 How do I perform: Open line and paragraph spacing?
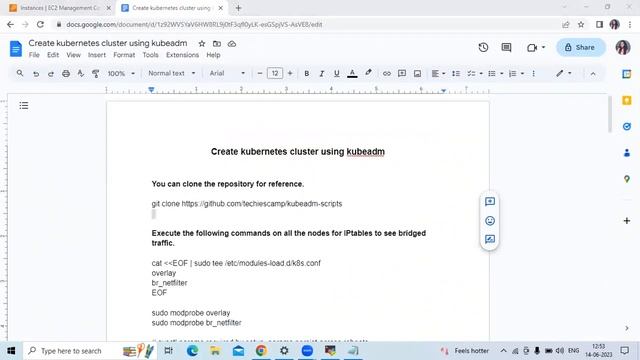click(x=456, y=73)
